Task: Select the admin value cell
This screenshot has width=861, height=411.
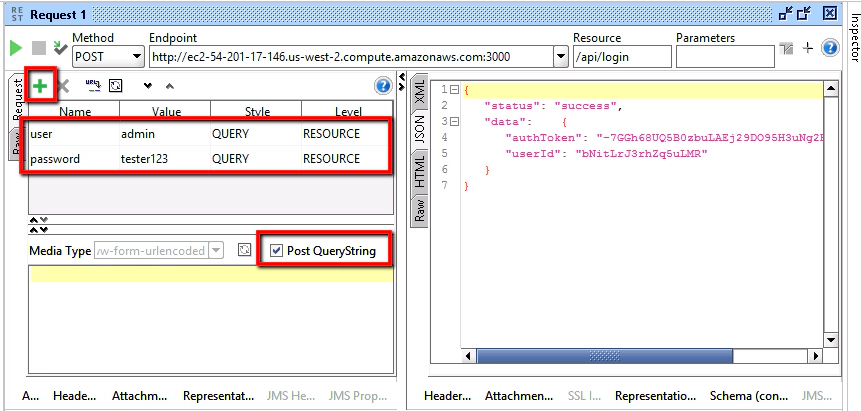Action: click(x=165, y=134)
